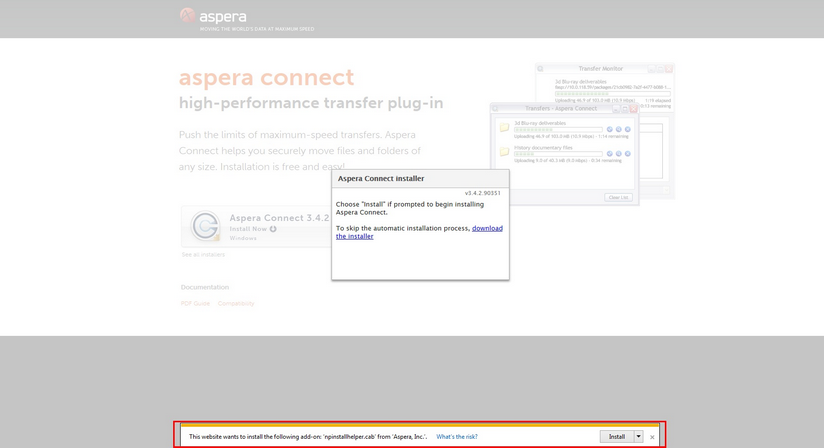Click the magnifier icon on 3d Blu-ray transfer
The width and height of the screenshot is (824, 448).
pos(619,129)
